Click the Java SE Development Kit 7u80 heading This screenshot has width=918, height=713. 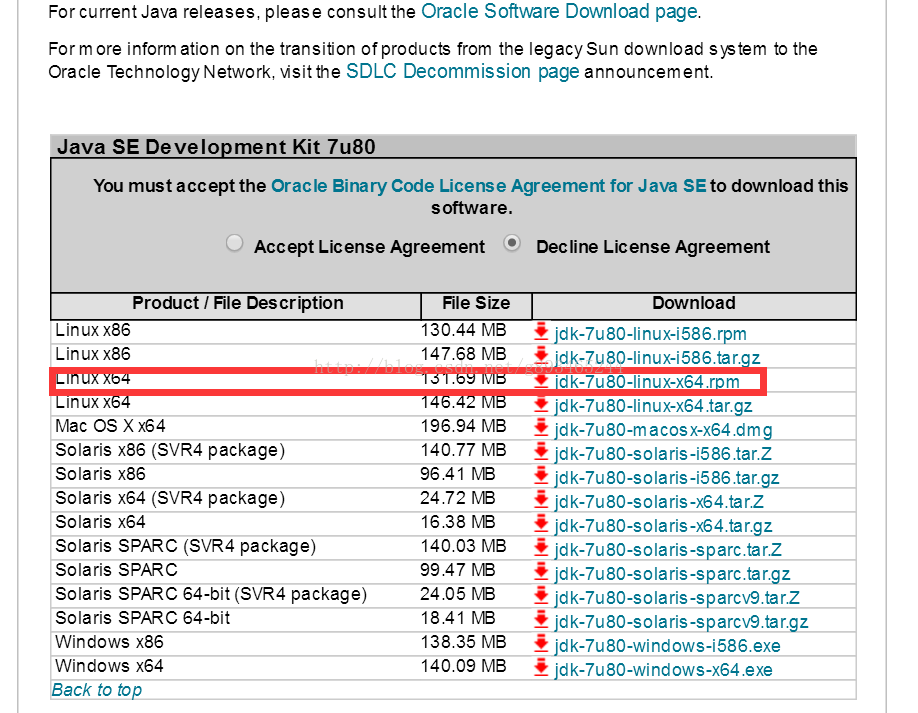(x=216, y=147)
